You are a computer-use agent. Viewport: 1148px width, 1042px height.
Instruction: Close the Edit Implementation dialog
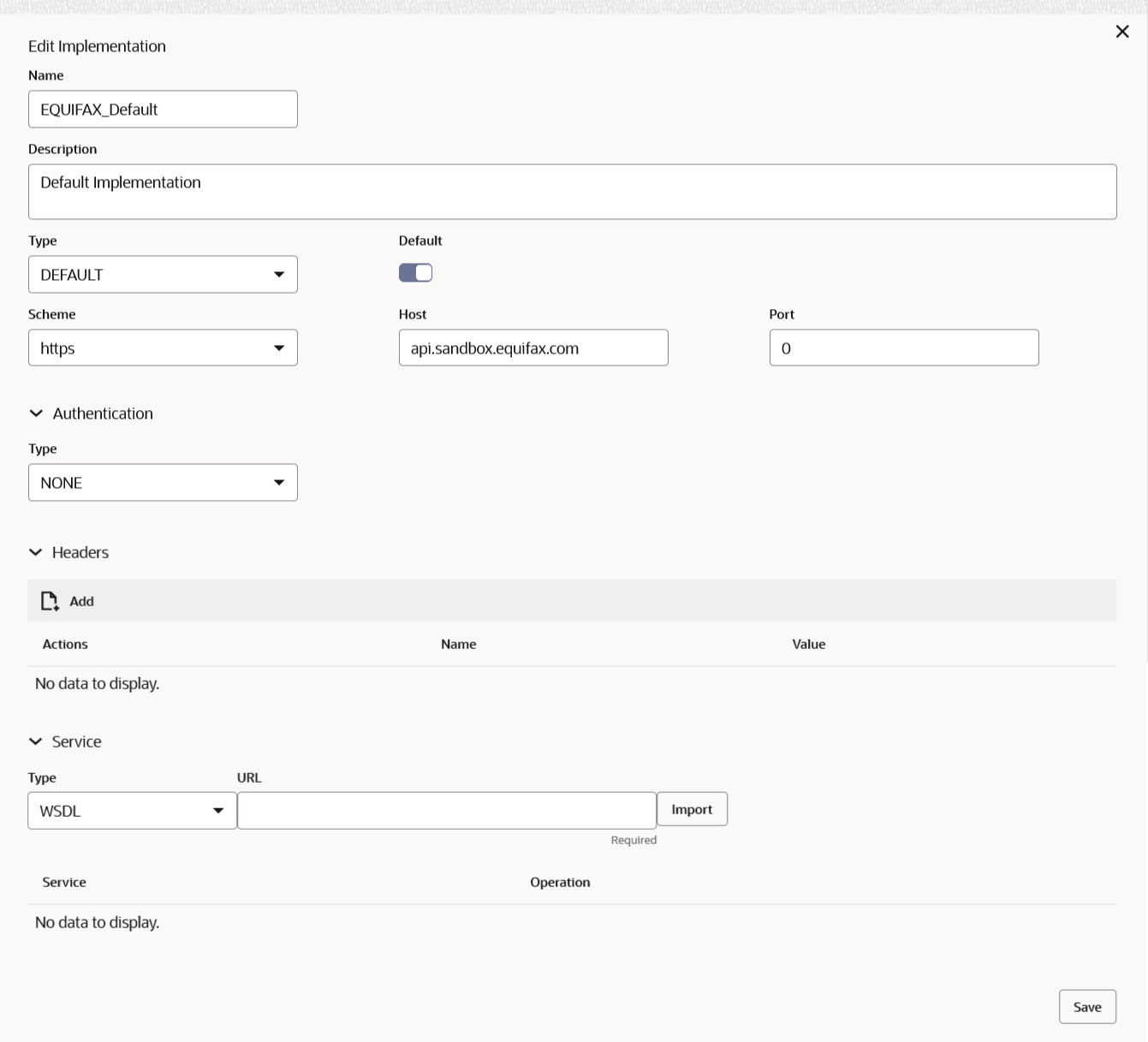pyautogui.click(x=1122, y=32)
